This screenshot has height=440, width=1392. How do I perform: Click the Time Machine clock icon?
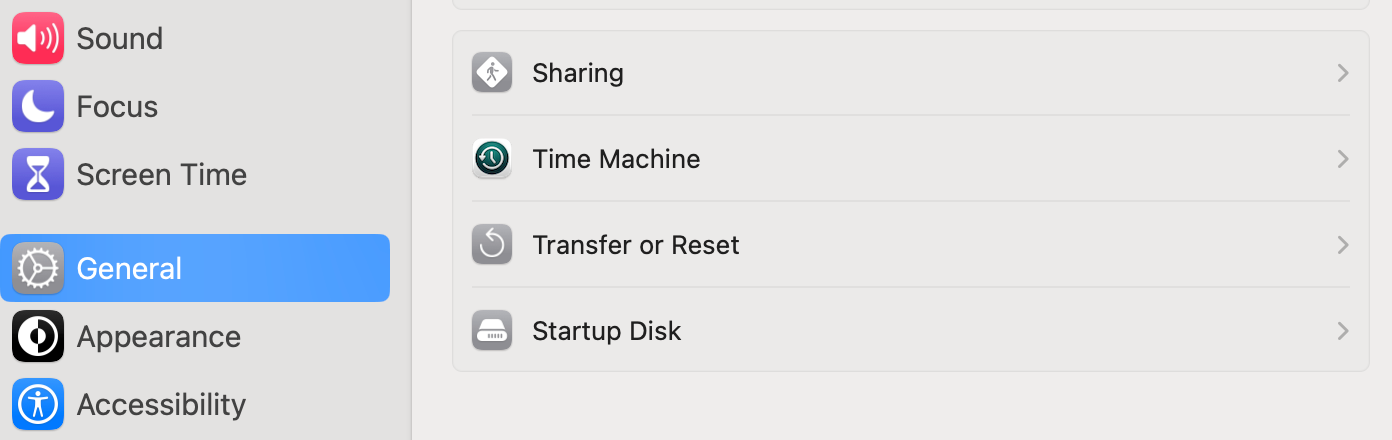tap(492, 159)
